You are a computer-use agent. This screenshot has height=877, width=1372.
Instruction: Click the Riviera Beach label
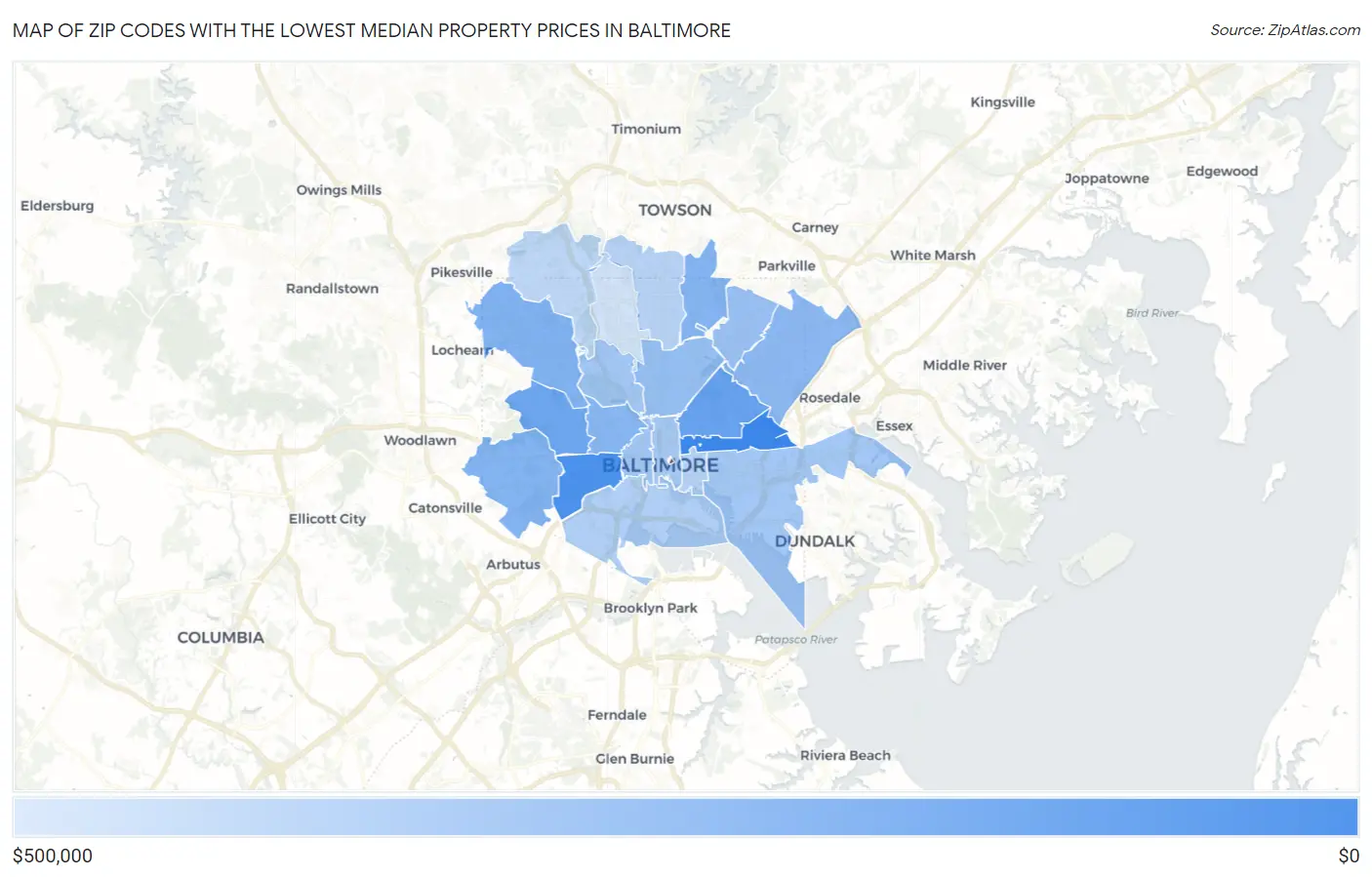(x=845, y=755)
